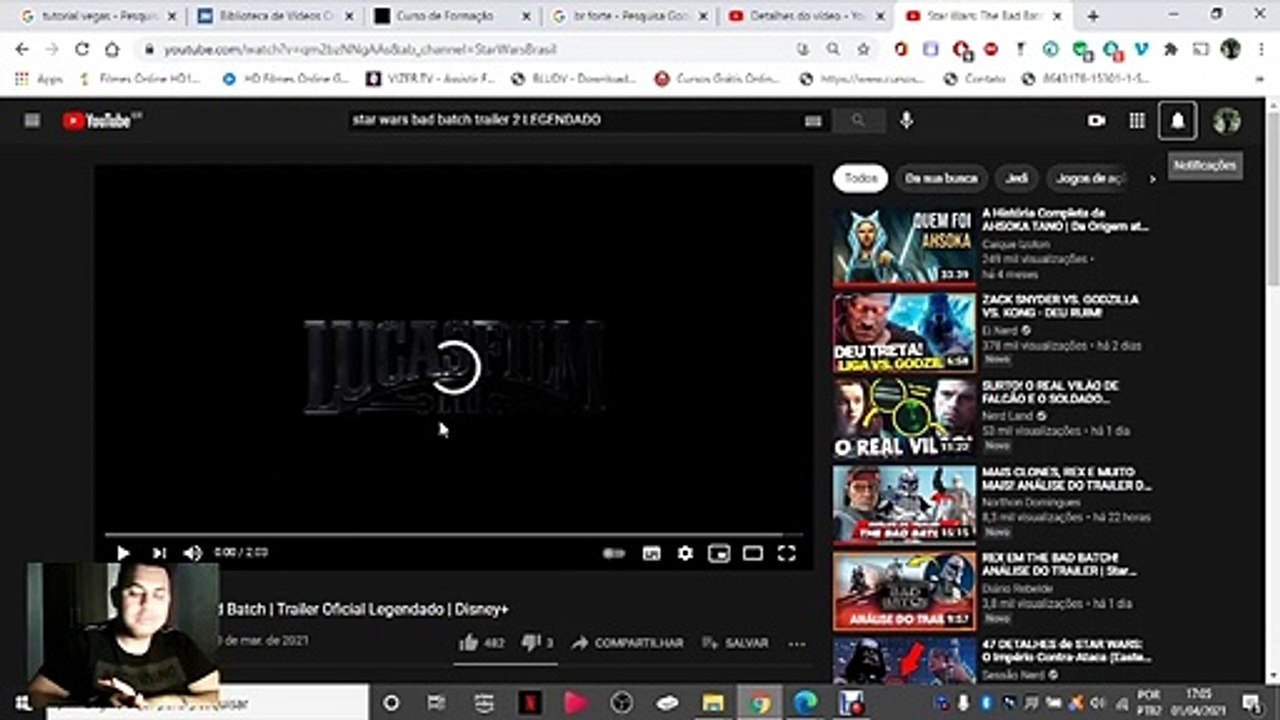The image size is (1280, 720).
Task: Switch to the Detalhes do vídeo tab
Action: pyautogui.click(x=807, y=16)
